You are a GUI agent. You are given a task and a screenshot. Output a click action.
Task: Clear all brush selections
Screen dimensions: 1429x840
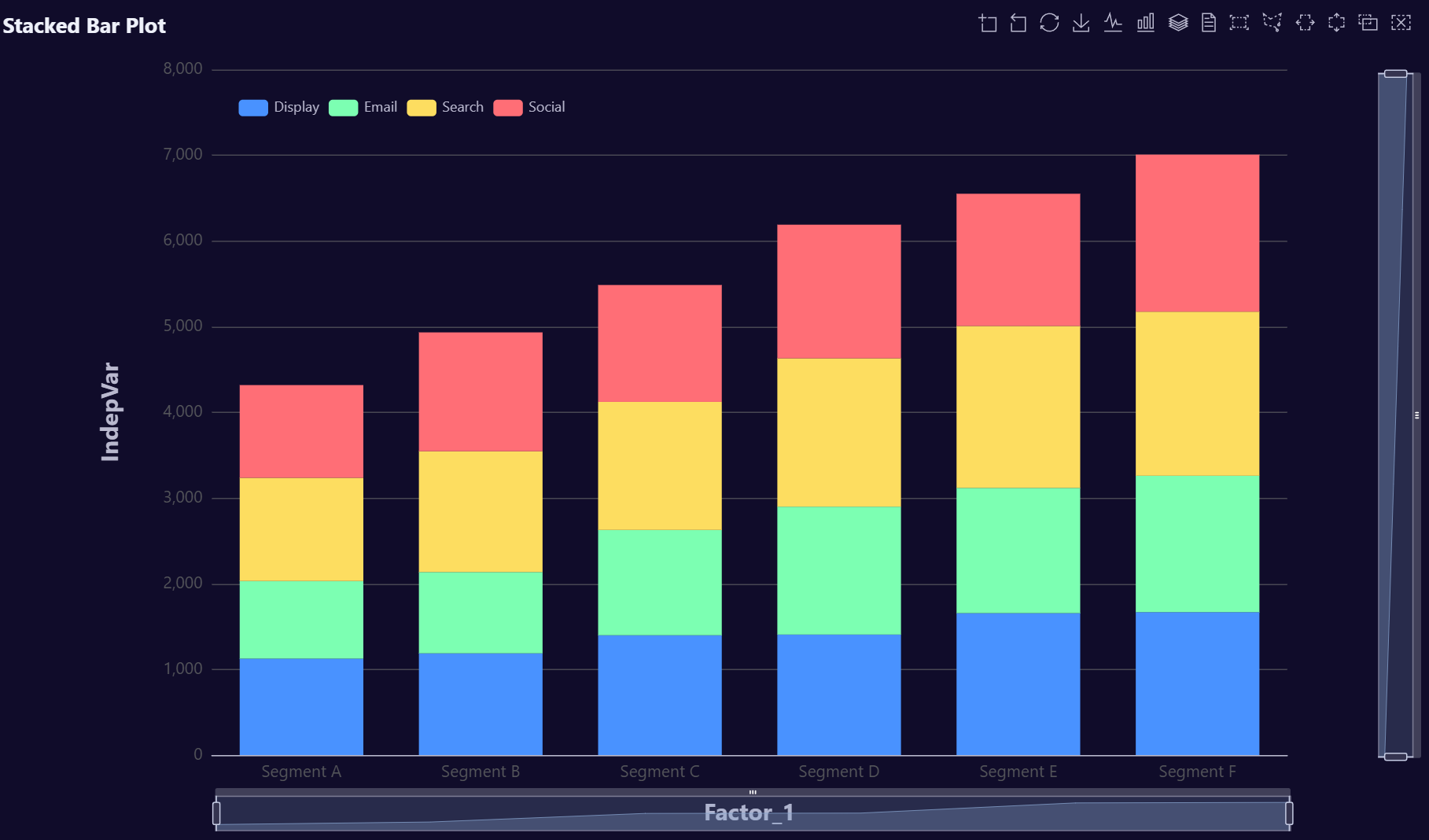point(1401,23)
